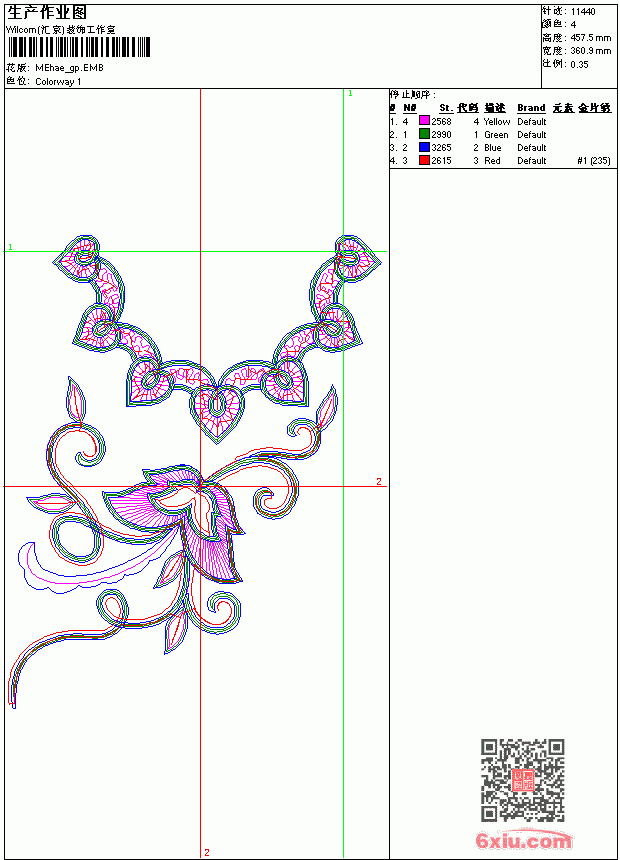
Task: Click the blue thread color swatch
Action: [x=424, y=147]
